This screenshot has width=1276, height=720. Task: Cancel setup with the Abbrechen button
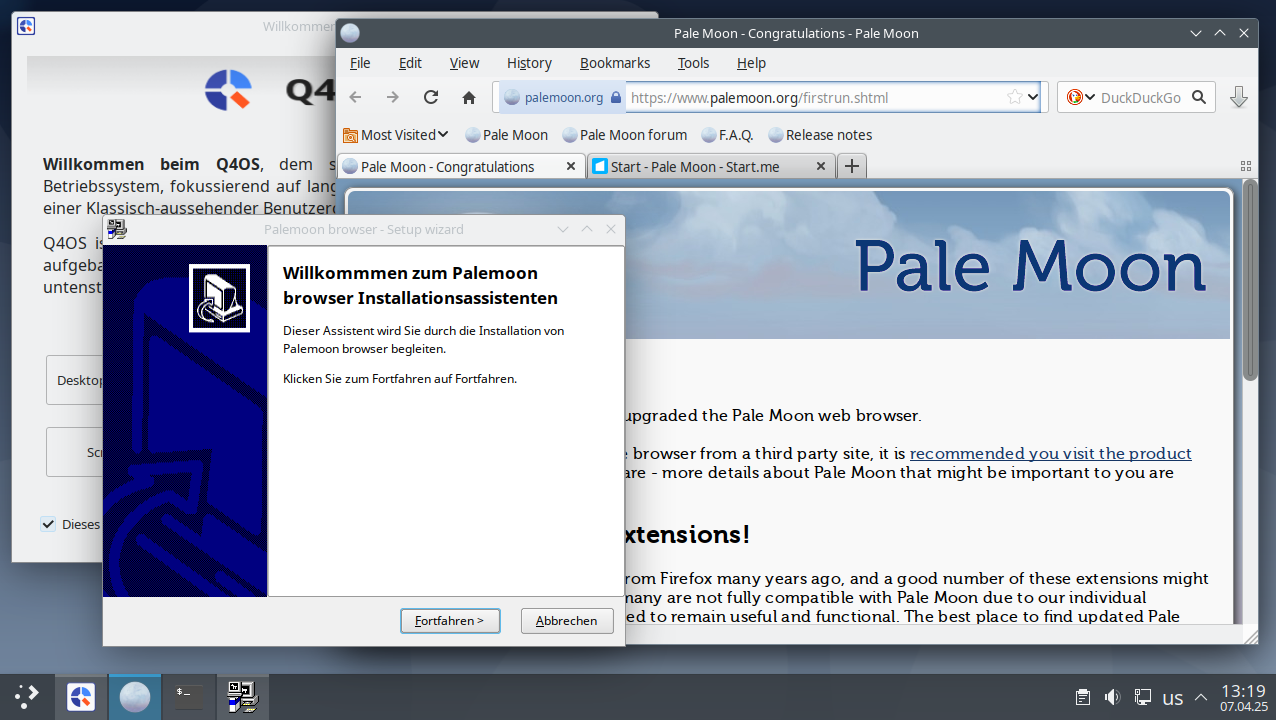coord(566,621)
